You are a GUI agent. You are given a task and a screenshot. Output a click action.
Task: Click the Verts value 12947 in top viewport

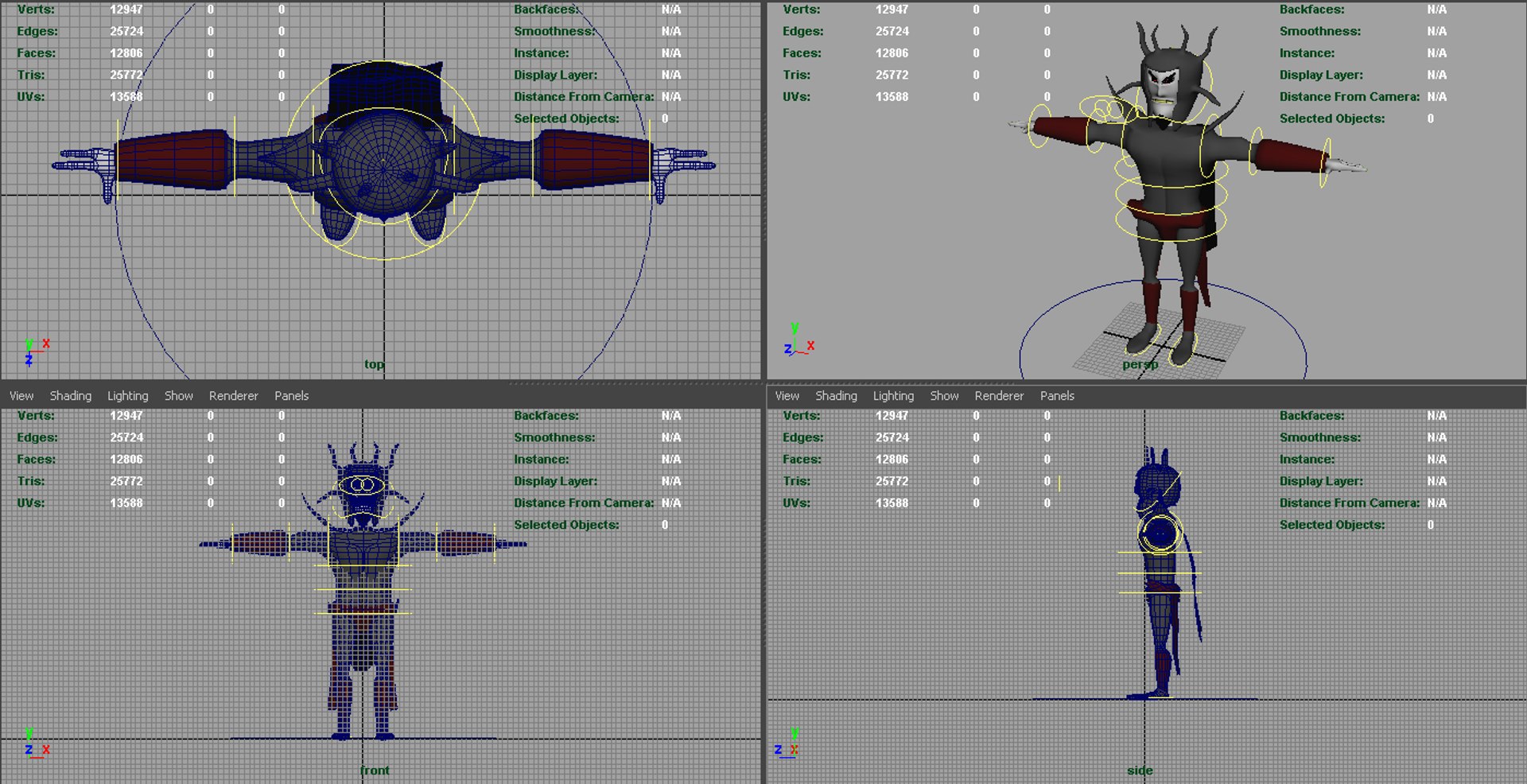tap(126, 10)
